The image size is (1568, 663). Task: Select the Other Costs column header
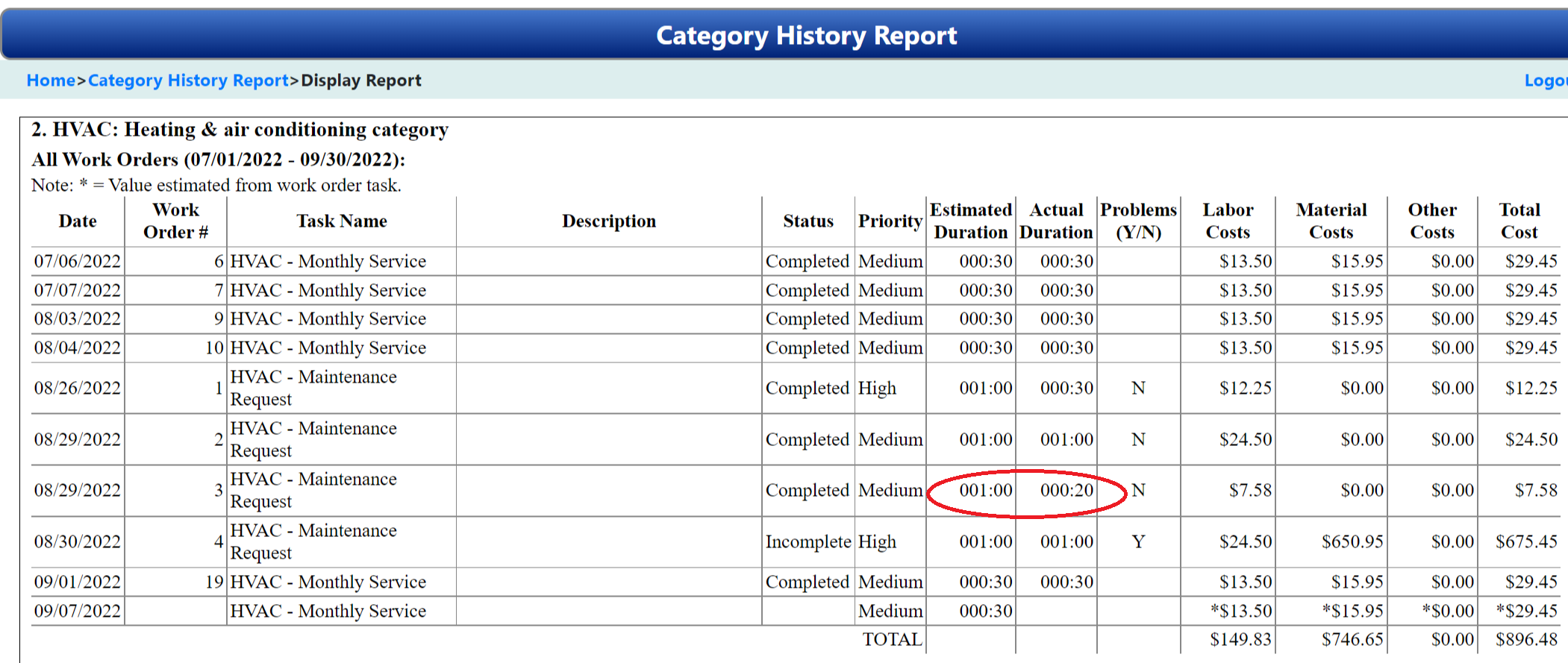(1432, 221)
